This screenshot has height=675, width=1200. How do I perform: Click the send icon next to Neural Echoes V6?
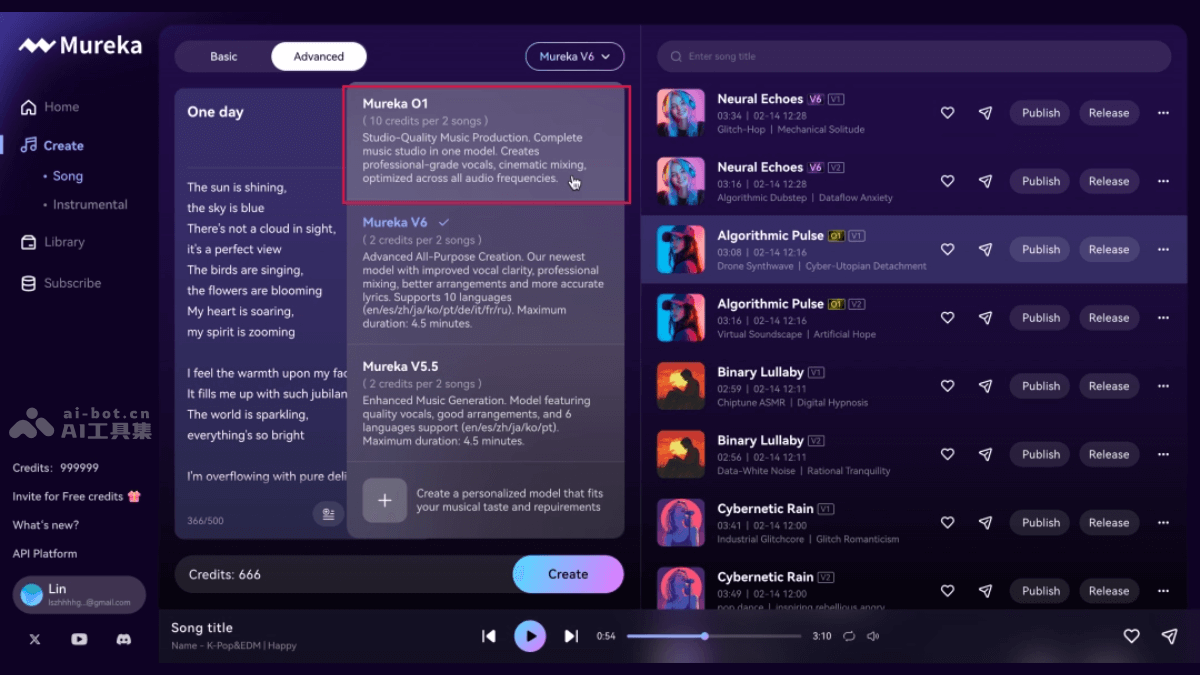click(x=986, y=113)
